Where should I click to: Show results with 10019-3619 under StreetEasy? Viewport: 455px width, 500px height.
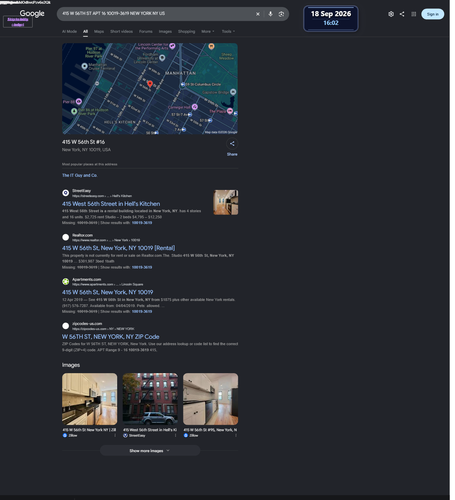142,223
